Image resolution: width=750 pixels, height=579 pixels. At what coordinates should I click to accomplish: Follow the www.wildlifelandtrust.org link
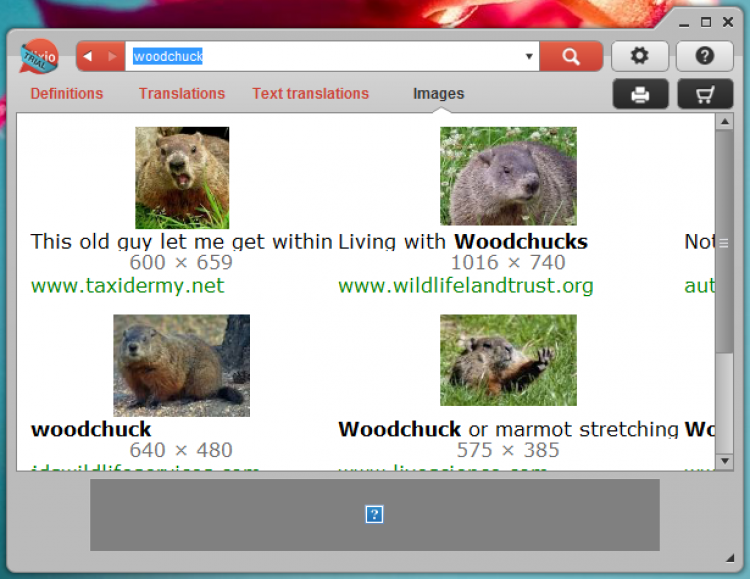tap(466, 286)
